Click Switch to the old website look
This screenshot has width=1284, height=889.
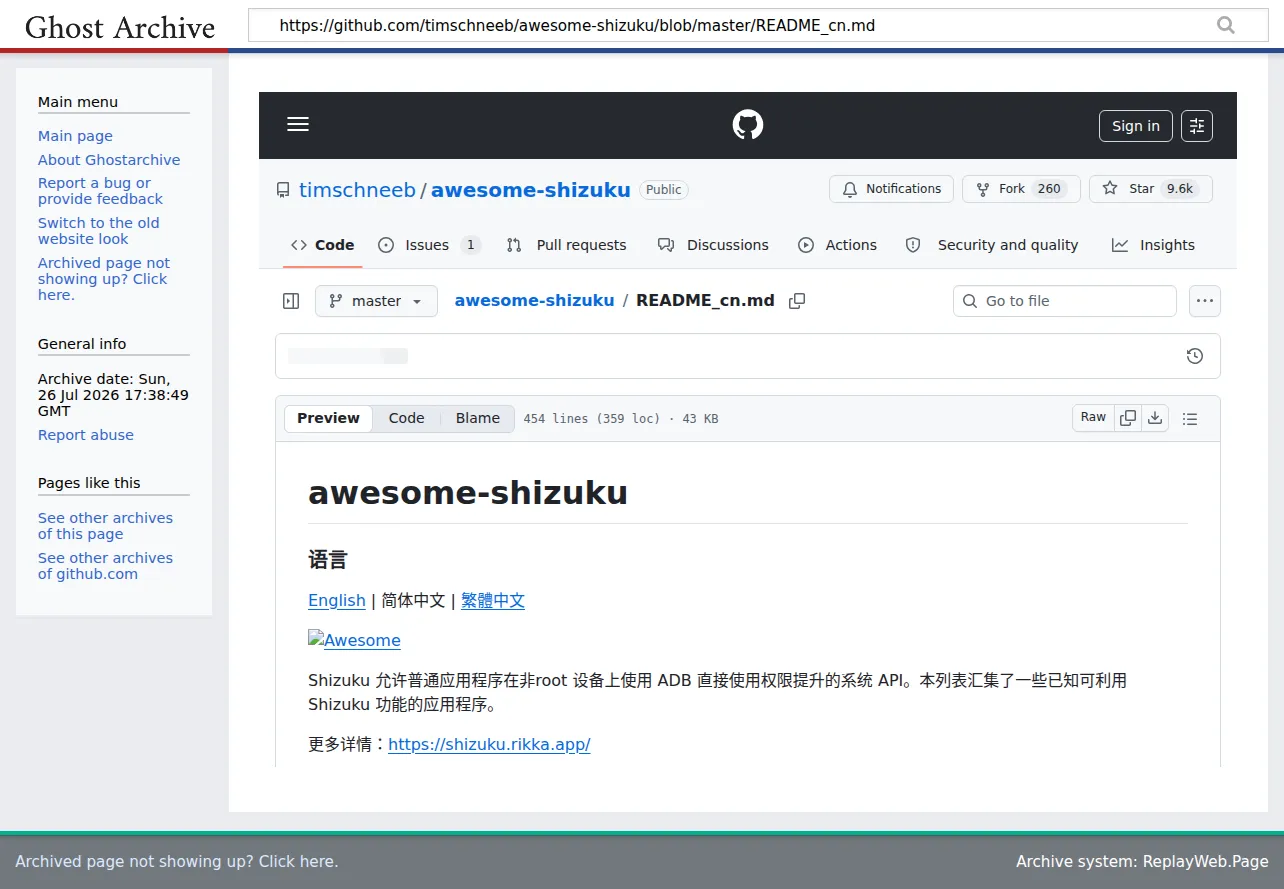coord(99,231)
